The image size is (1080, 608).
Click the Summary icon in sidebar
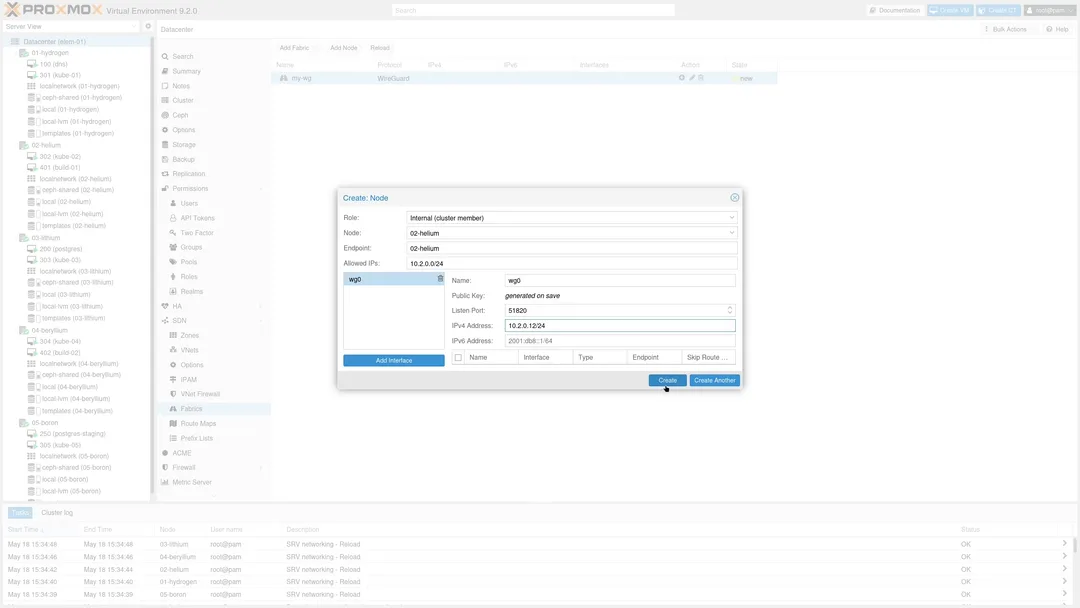click(165, 71)
